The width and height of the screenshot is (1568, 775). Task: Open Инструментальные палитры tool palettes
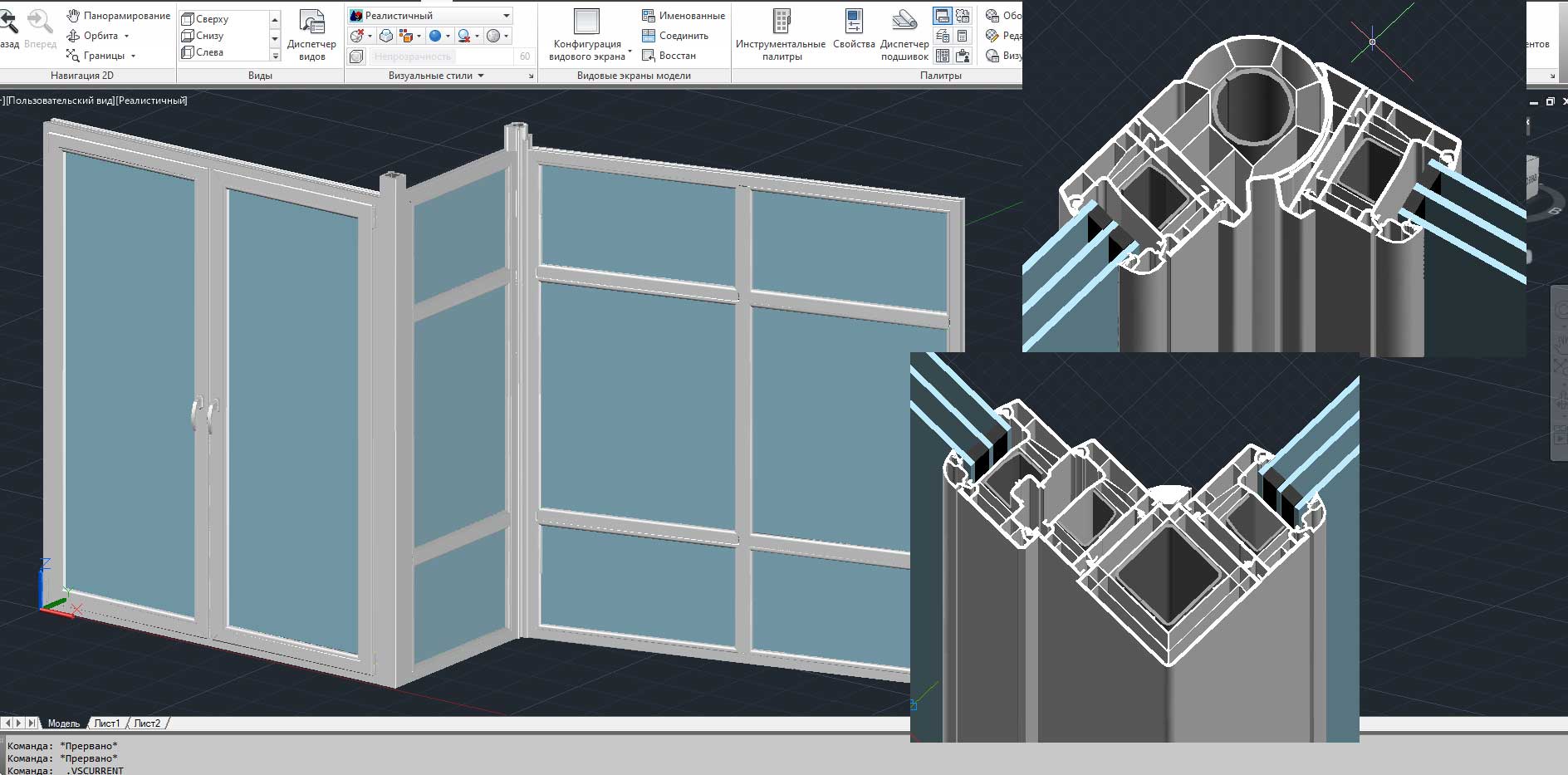click(x=781, y=35)
